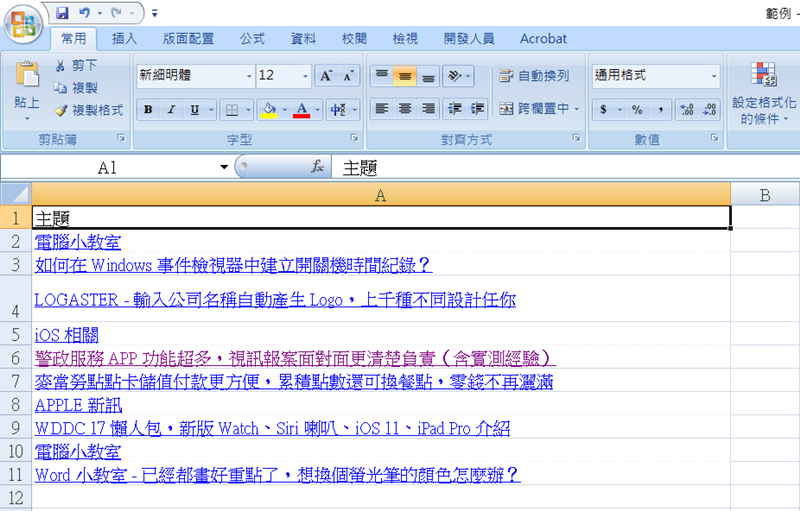The height and width of the screenshot is (511, 800).
Task: Align text to bottom
Action: tap(428, 76)
